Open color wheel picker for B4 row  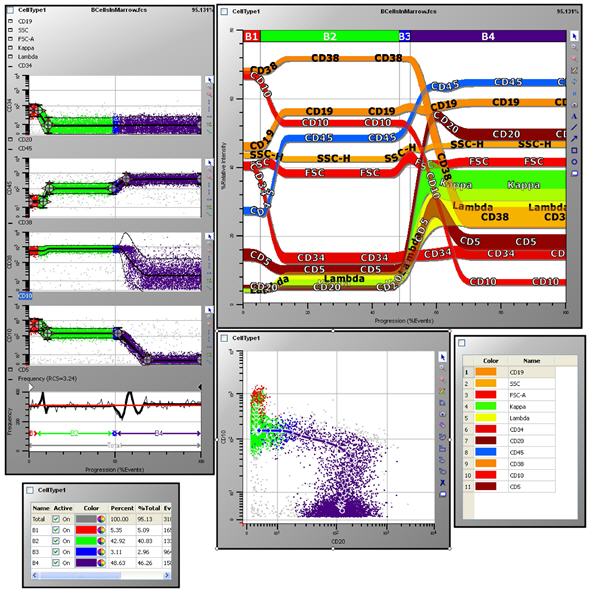pyautogui.click(x=101, y=563)
